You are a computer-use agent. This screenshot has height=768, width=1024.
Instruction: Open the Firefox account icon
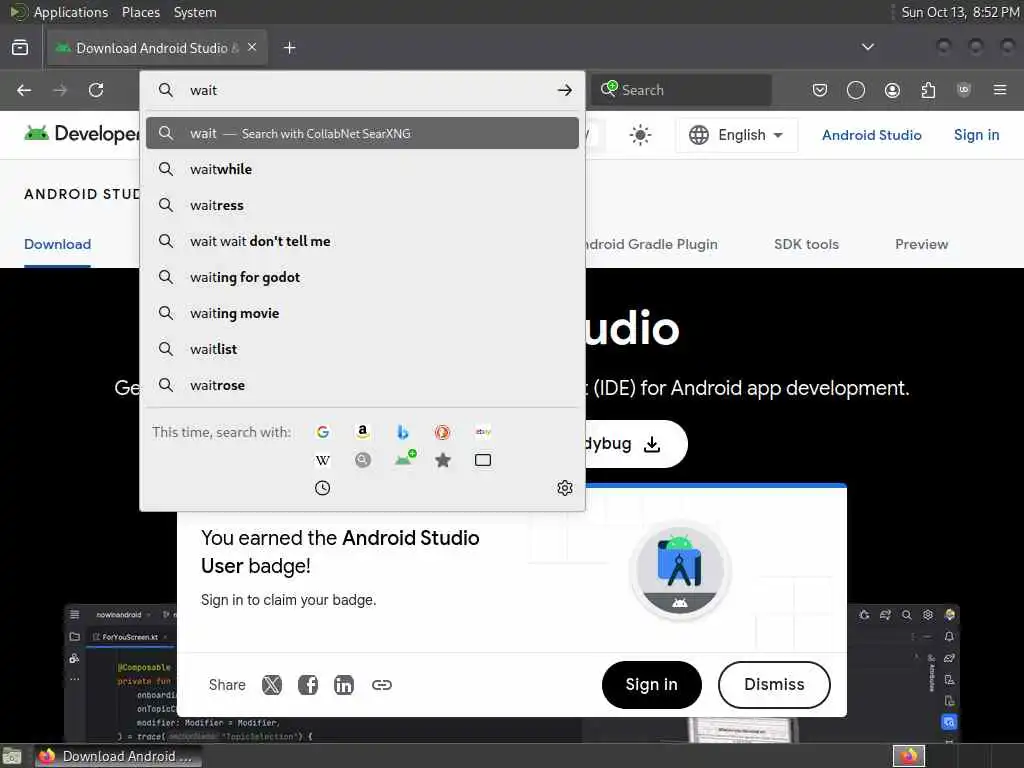[892, 90]
